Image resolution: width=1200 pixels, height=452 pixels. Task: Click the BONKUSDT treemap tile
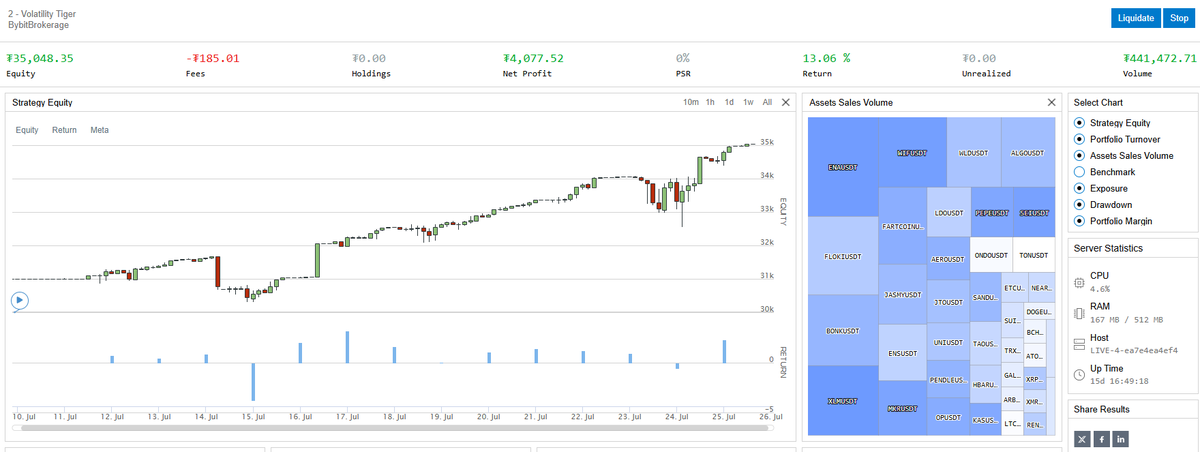843,330
